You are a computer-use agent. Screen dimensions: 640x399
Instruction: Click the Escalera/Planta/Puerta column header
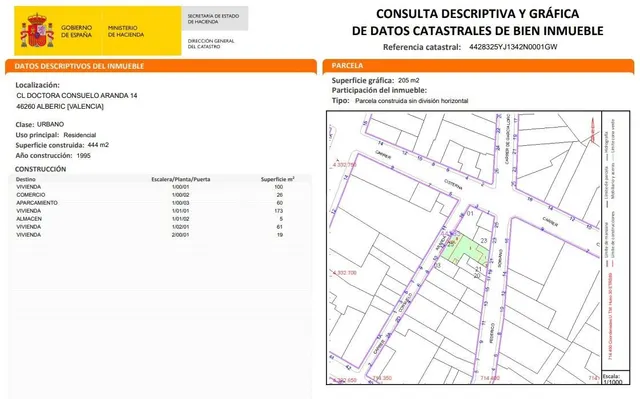pyautogui.click(x=180, y=179)
